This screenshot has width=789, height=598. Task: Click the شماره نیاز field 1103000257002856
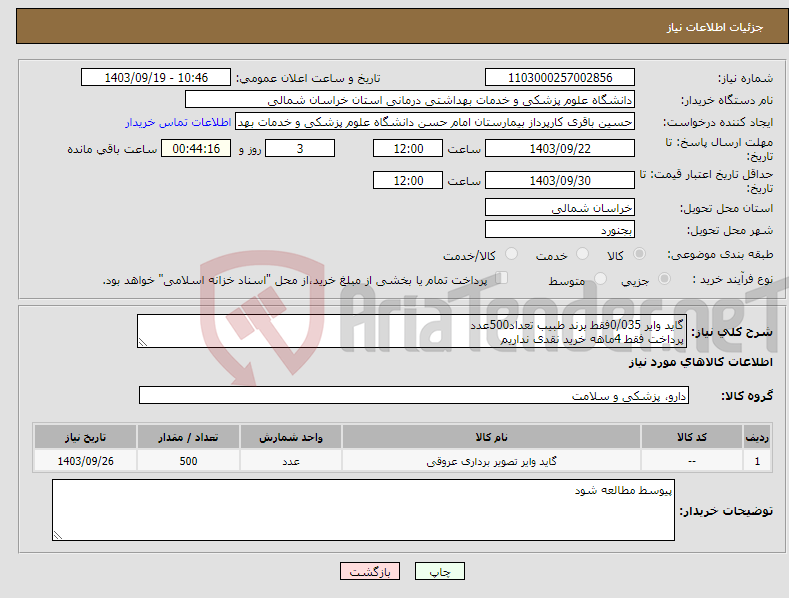(560, 78)
